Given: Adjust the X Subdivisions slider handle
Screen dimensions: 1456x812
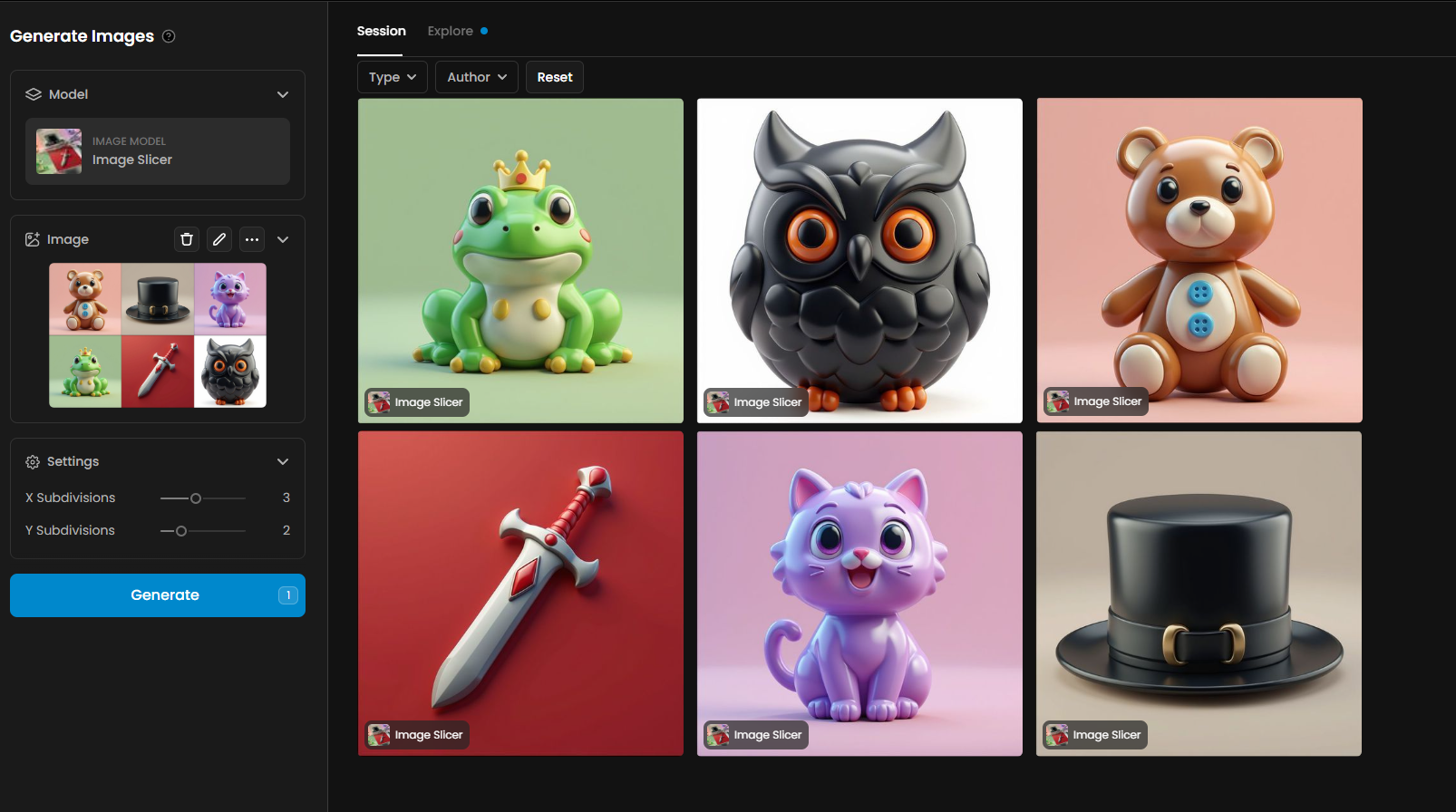Looking at the screenshot, I should coord(196,498).
